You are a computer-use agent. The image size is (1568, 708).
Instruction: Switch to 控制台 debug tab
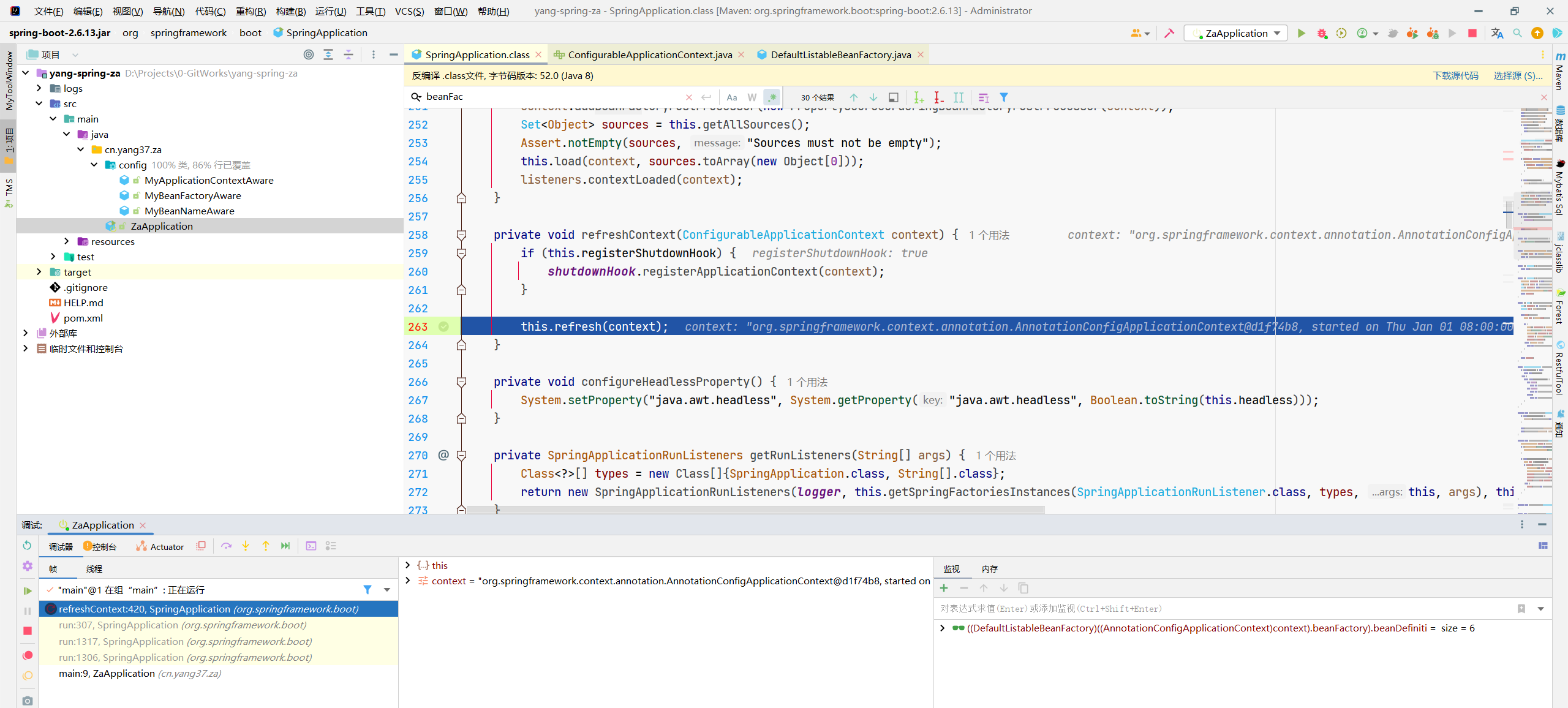(x=100, y=546)
